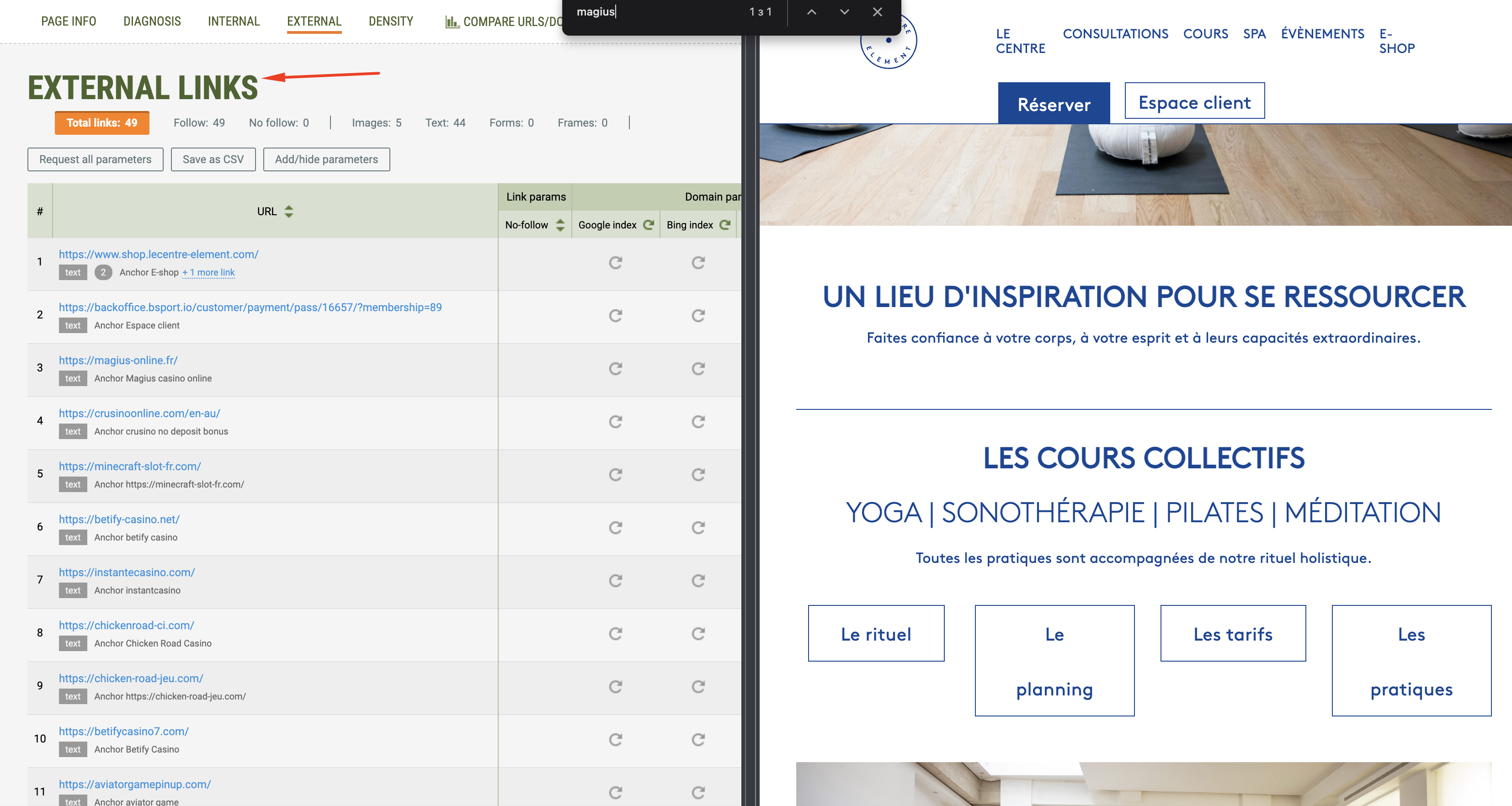Refresh Bing index for betify-casino.net row
Image resolution: width=1512 pixels, height=806 pixels.
[698, 527]
